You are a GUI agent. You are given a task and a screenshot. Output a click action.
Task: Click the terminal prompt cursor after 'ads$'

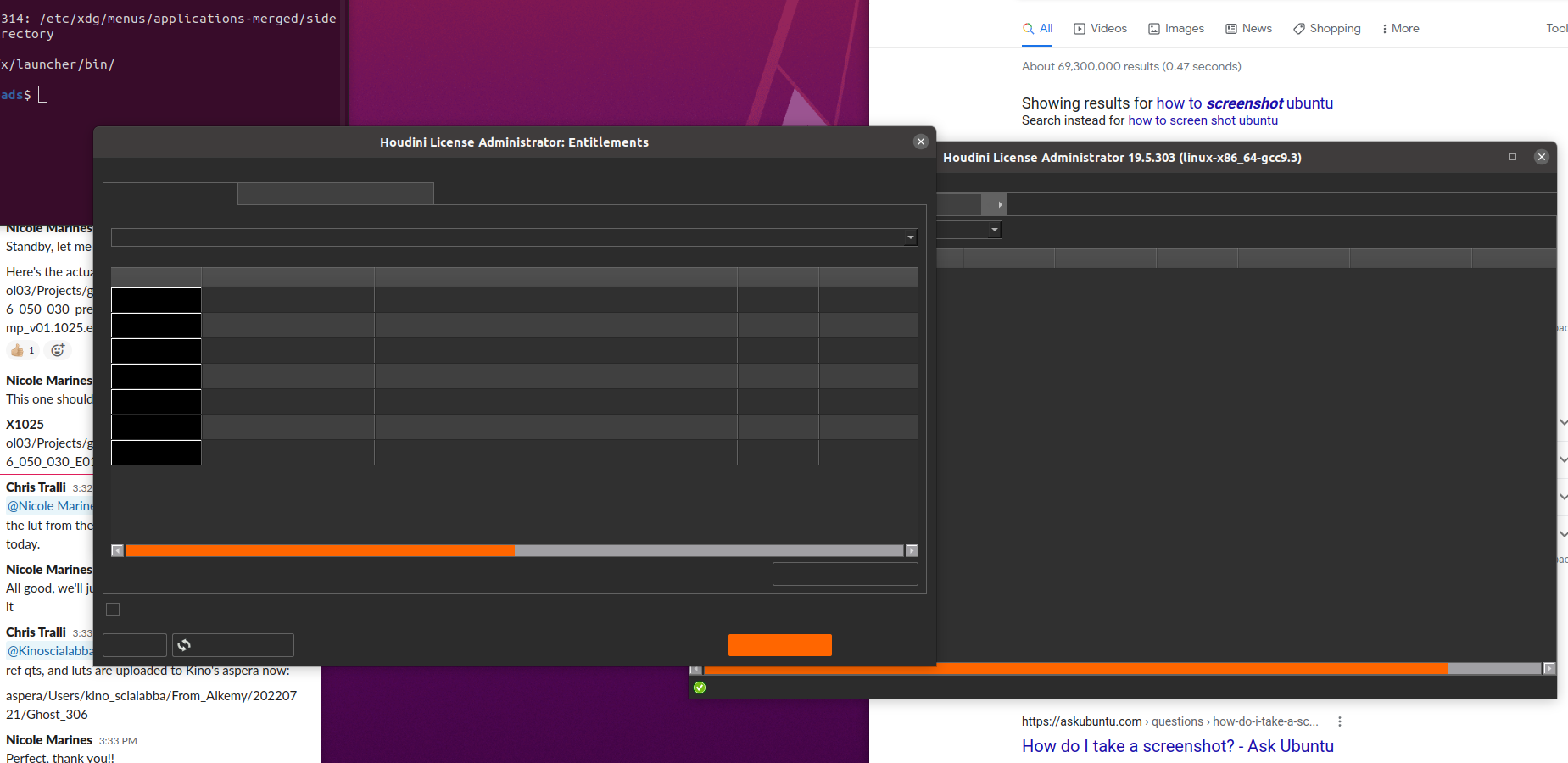click(x=43, y=94)
